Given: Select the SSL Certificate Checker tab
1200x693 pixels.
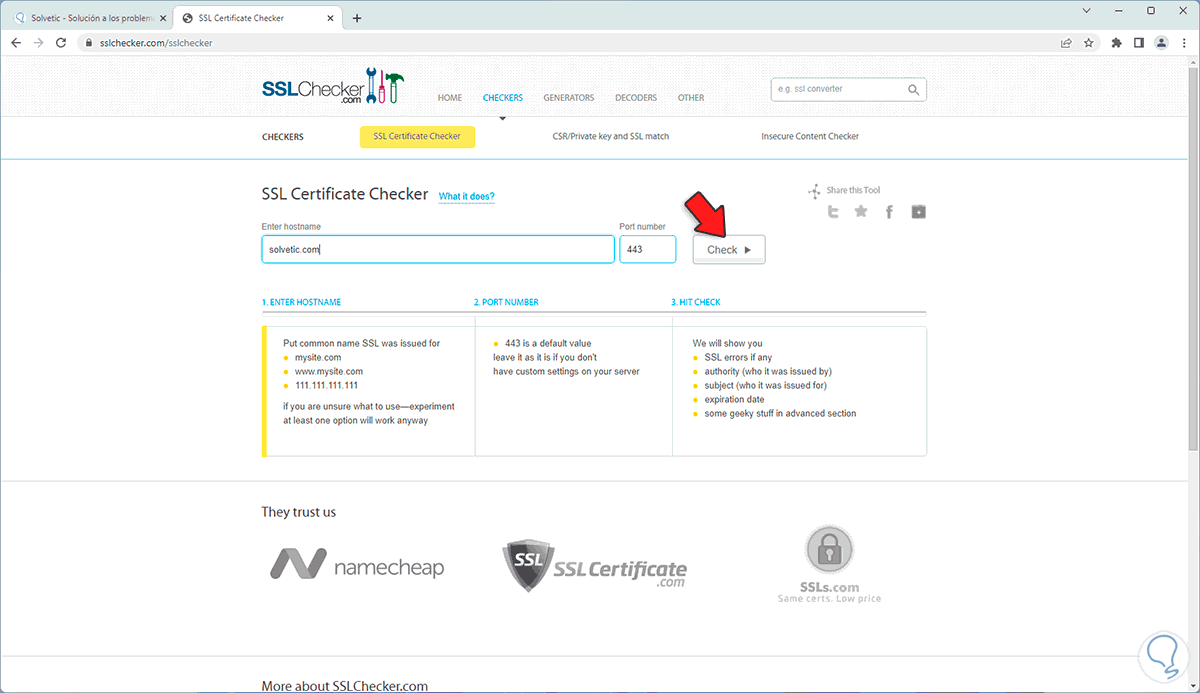Looking at the screenshot, I should tap(417, 136).
